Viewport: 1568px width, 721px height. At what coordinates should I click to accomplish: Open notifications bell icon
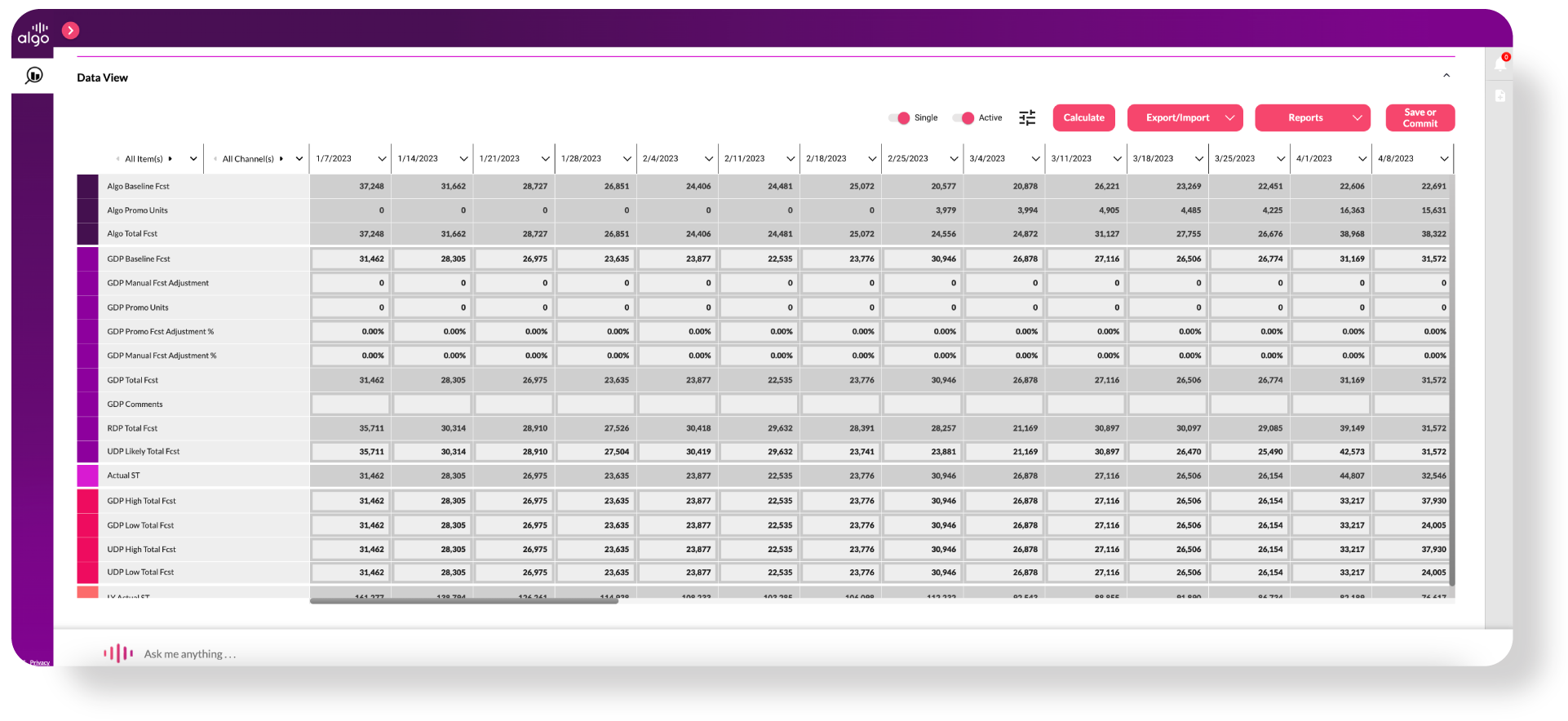(x=1500, y=64)
